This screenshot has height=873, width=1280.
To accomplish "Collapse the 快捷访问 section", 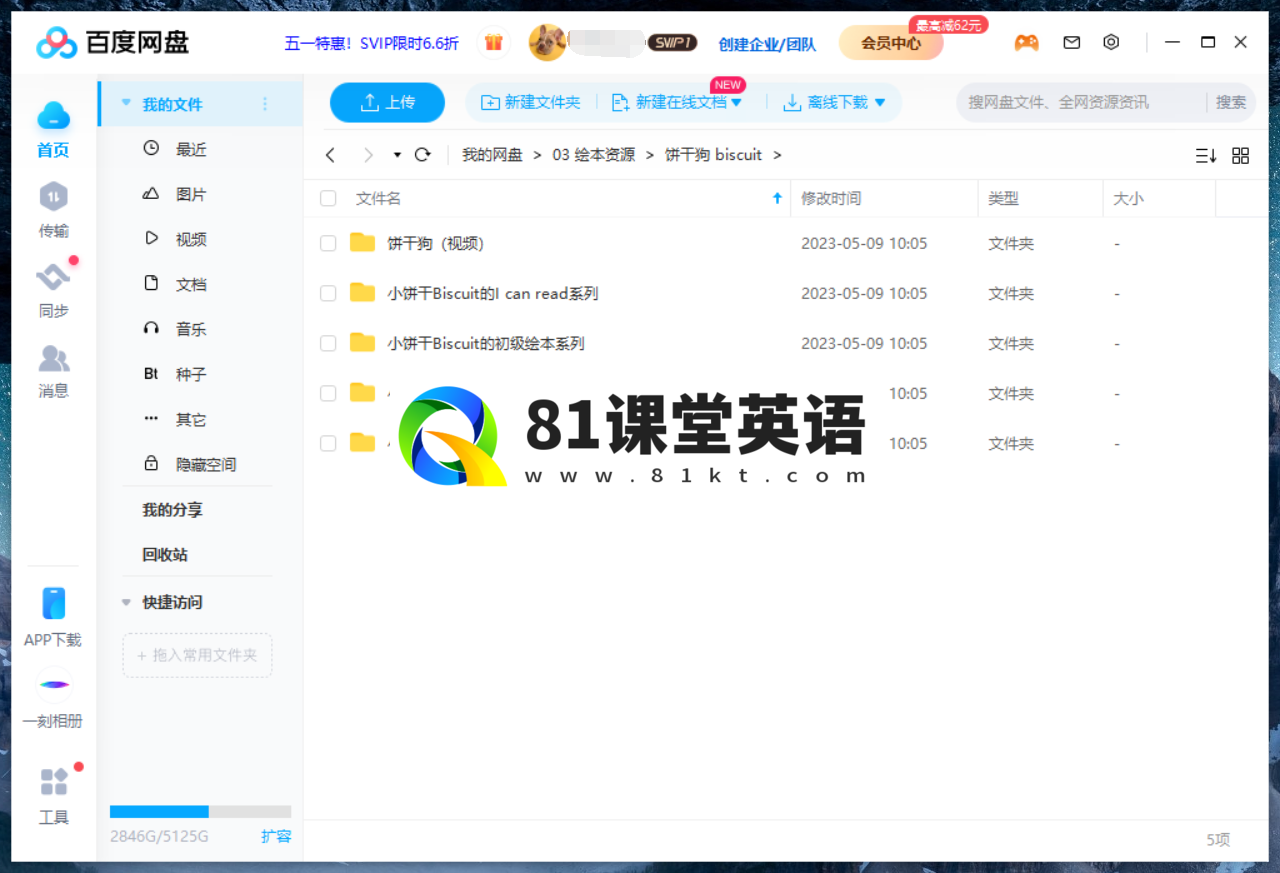I will 126,602.
